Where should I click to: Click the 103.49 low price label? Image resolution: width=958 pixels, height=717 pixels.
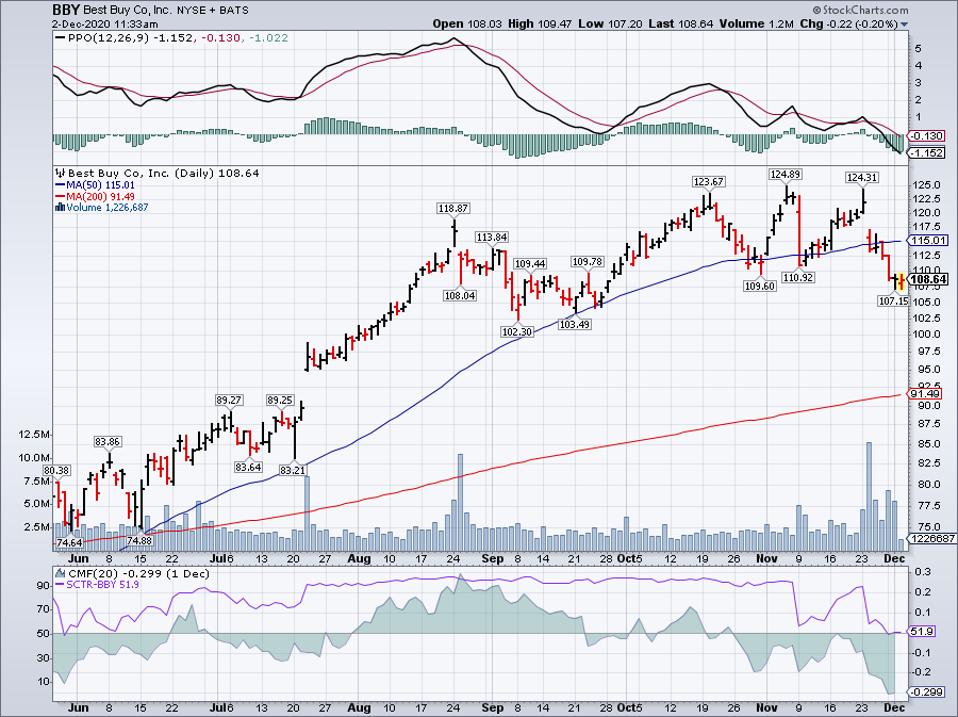[574, 324]
